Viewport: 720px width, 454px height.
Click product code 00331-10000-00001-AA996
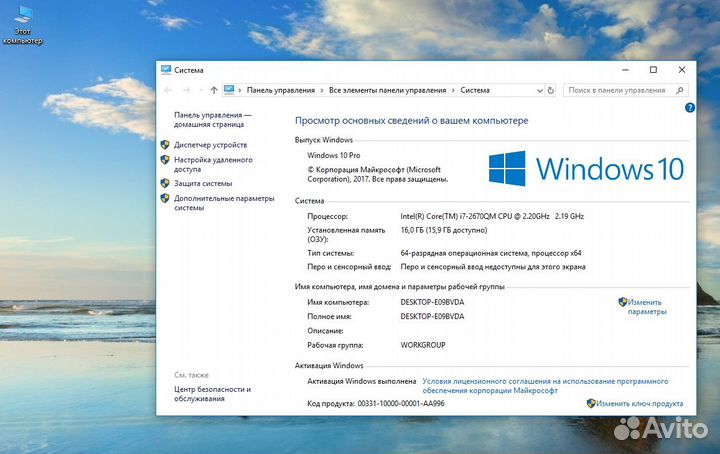pos(401,404)
